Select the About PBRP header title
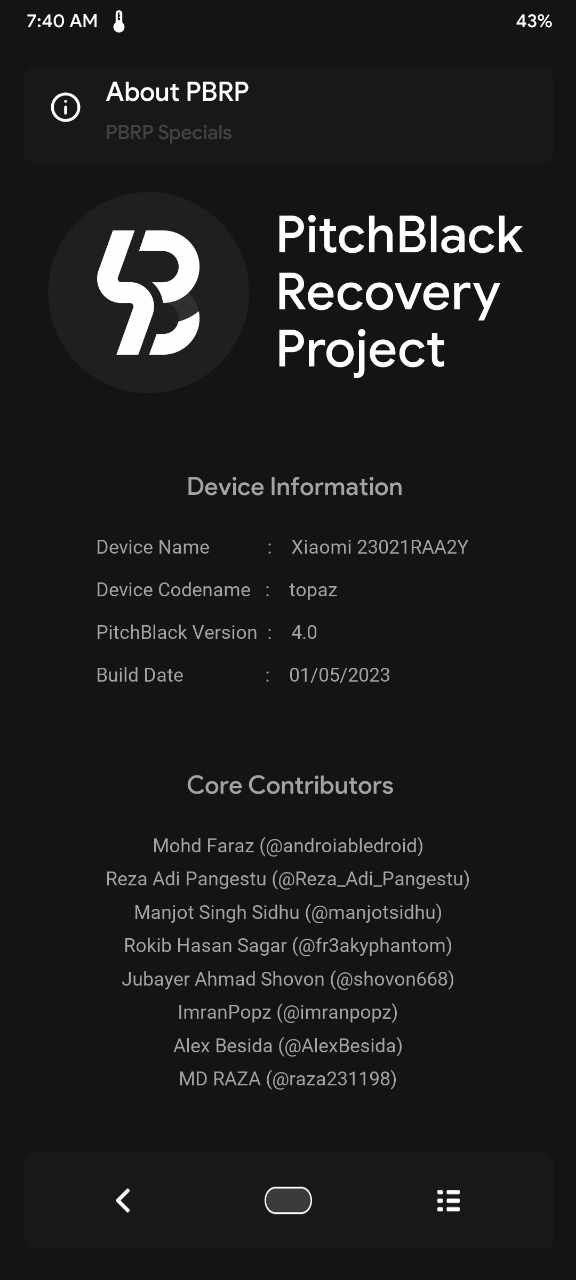The width and height of the screenshot is (576, 1280). [177, 92]
